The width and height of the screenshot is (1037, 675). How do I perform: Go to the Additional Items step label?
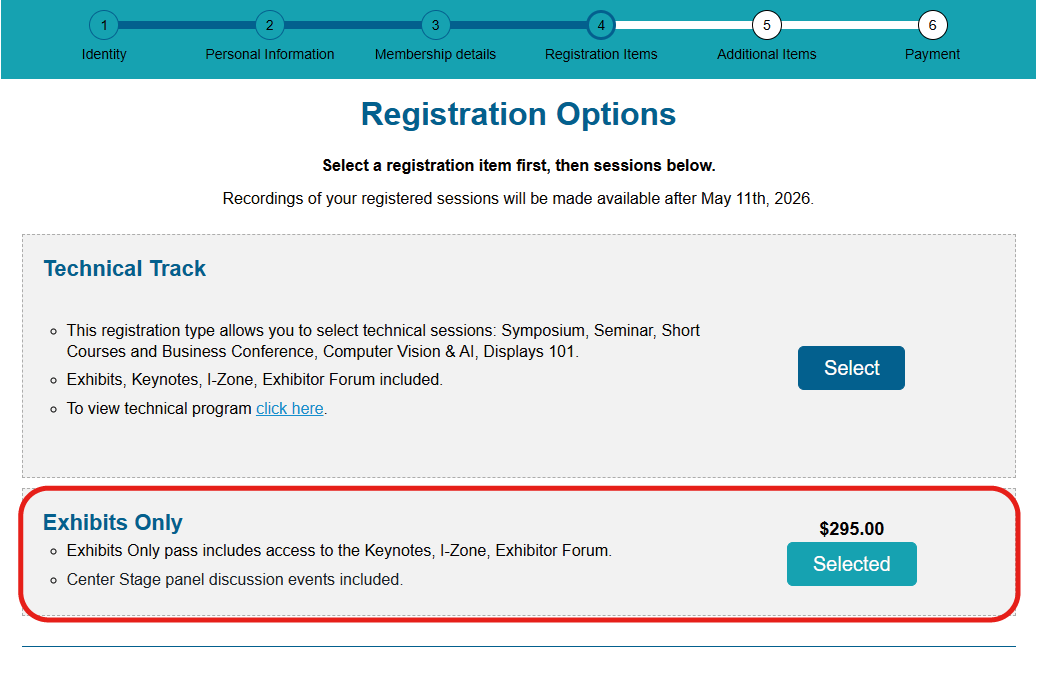pyautogui.click(x=766, y=54)
